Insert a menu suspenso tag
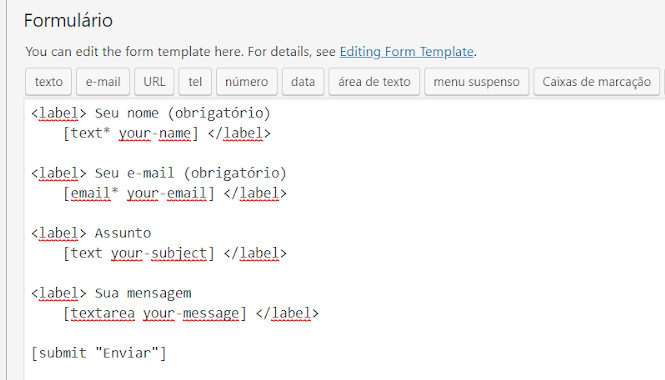Viewport: 665px width, 380px height. tap(476, 81)
